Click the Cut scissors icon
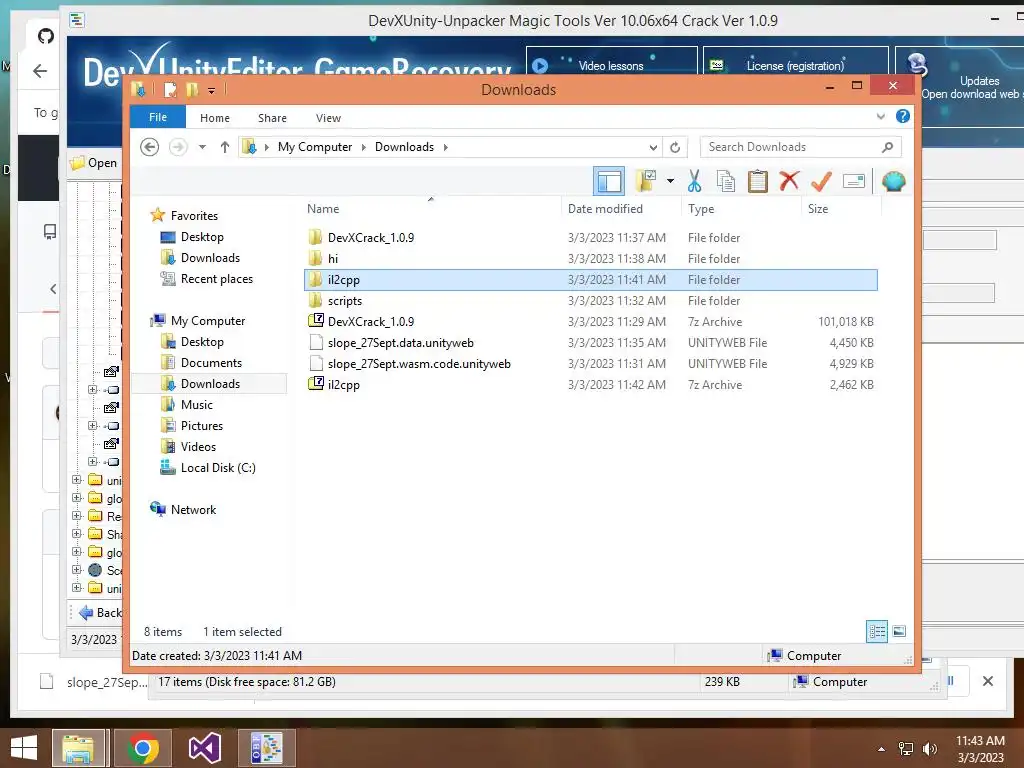The image size is (1024, 768). coord(694,181)
